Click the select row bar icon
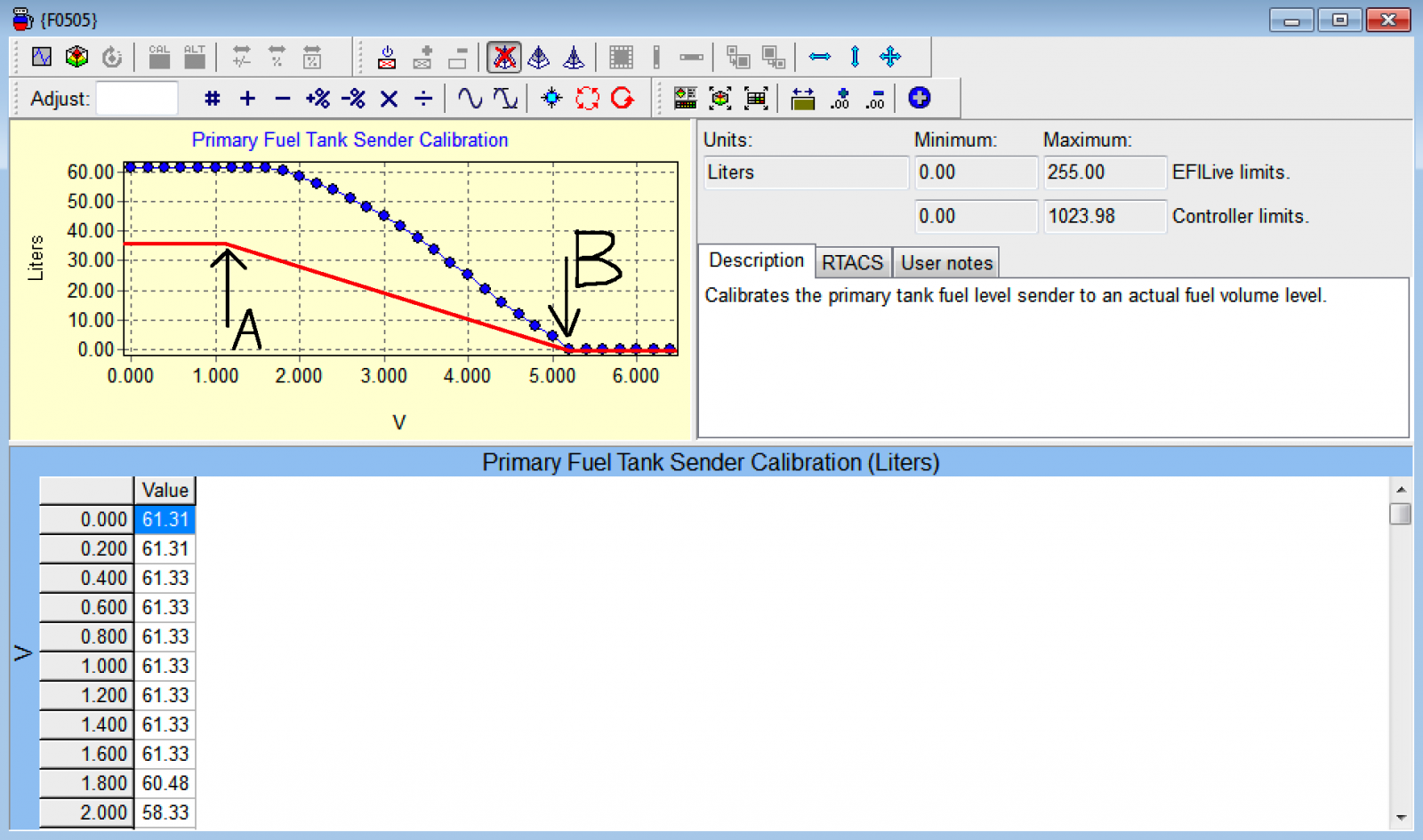The image size is (1423, 840). pos(691,57)
